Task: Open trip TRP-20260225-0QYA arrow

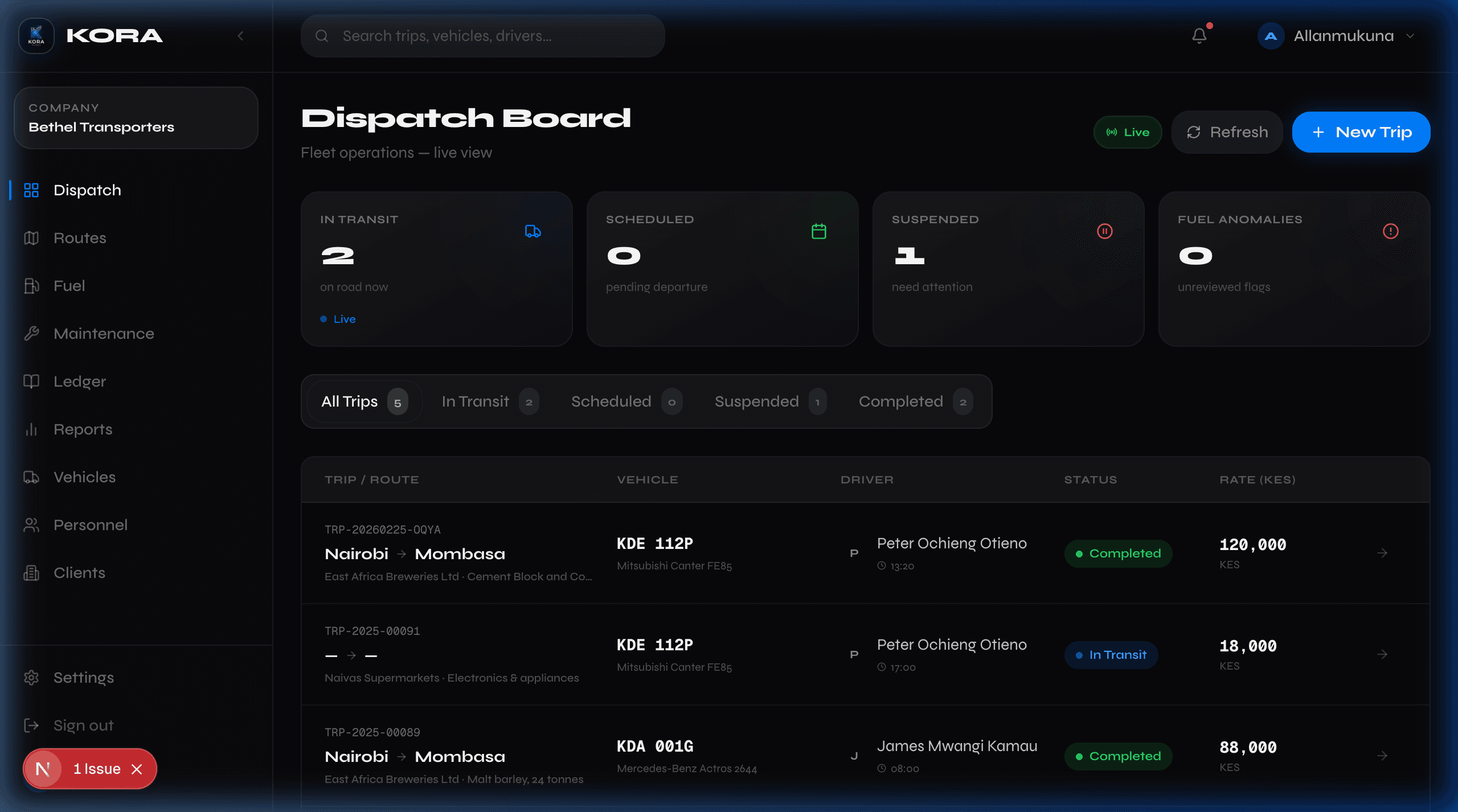Action: tap(1382, 553)
